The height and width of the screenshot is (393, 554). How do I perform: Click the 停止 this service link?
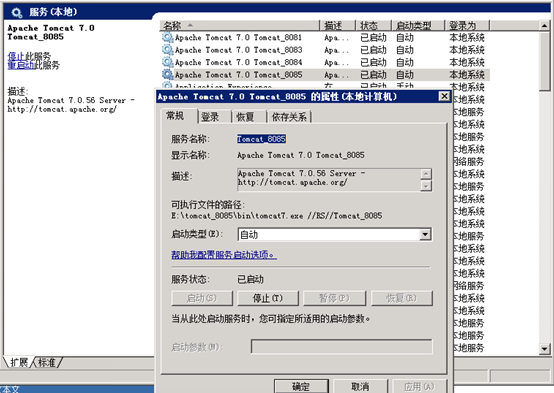point(16,56)
